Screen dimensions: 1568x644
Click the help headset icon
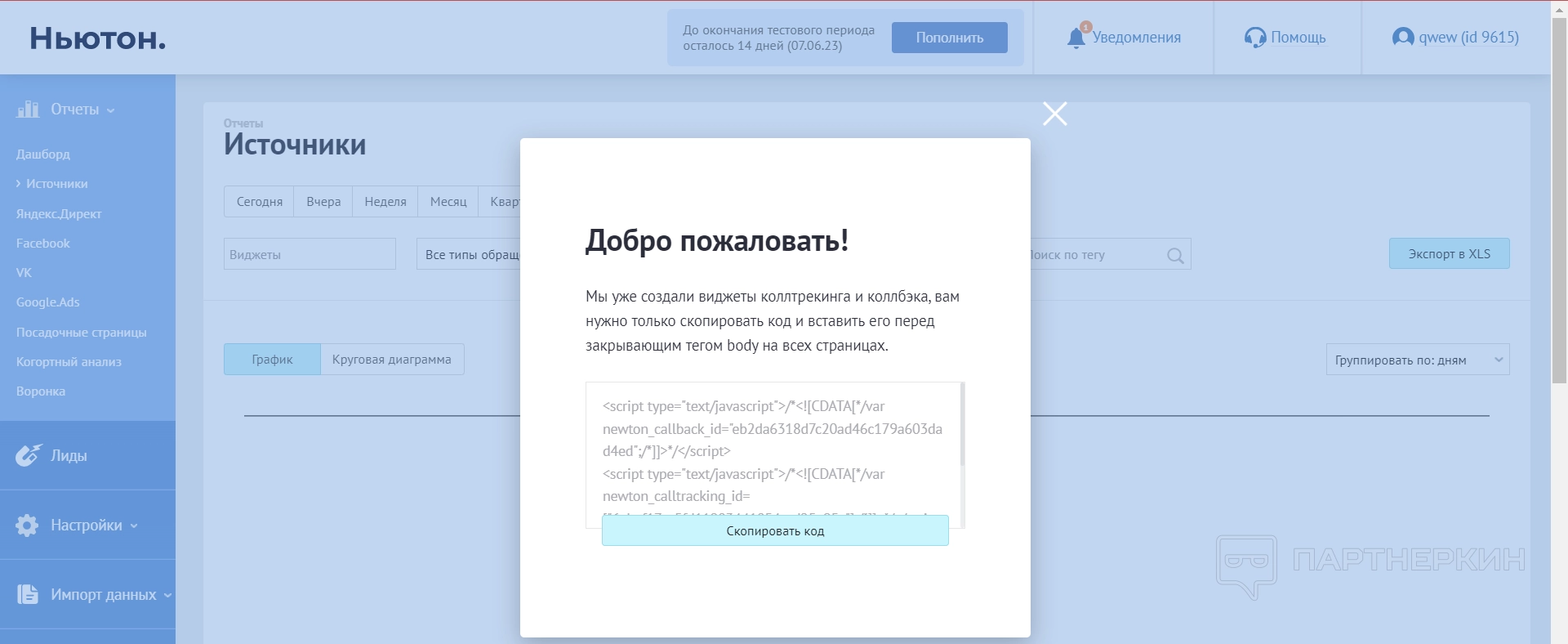[x=1254, y=38]
